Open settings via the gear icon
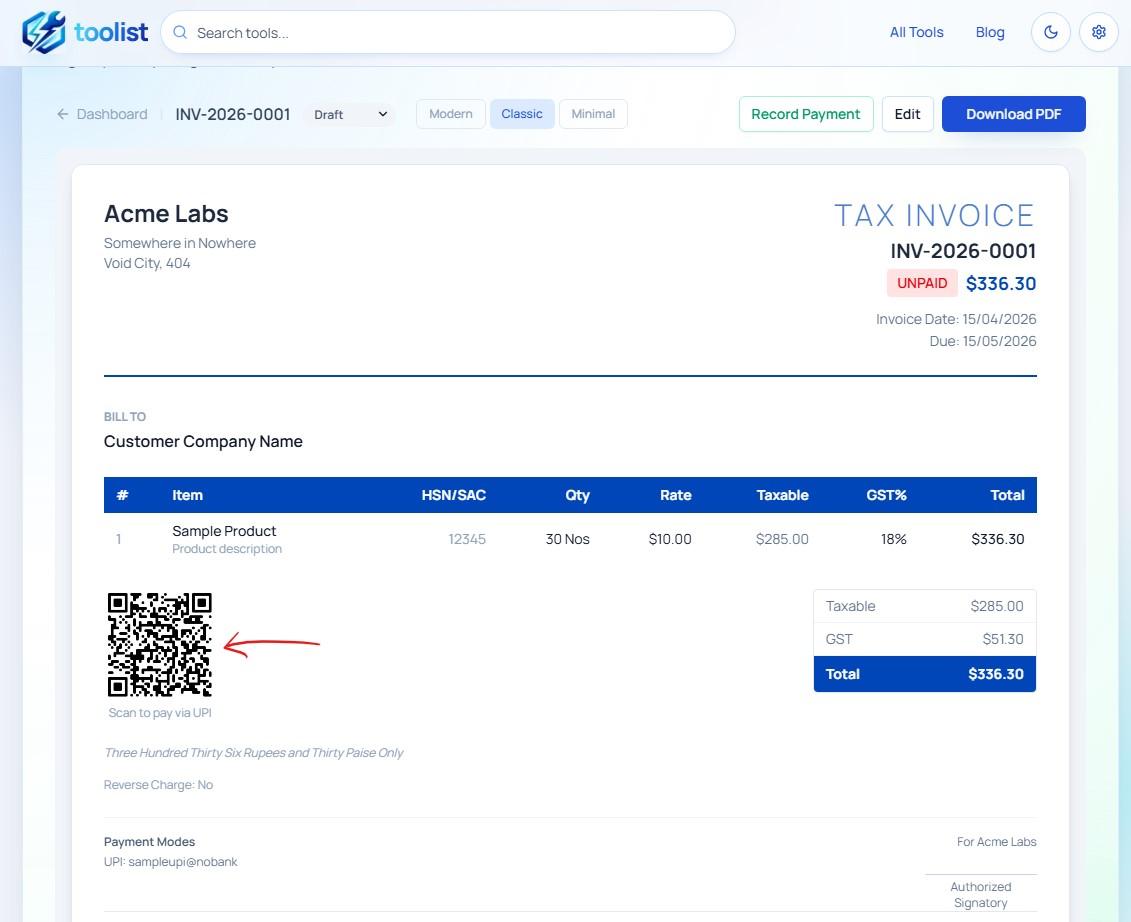1131x922 pixels. click(1098, 31)
